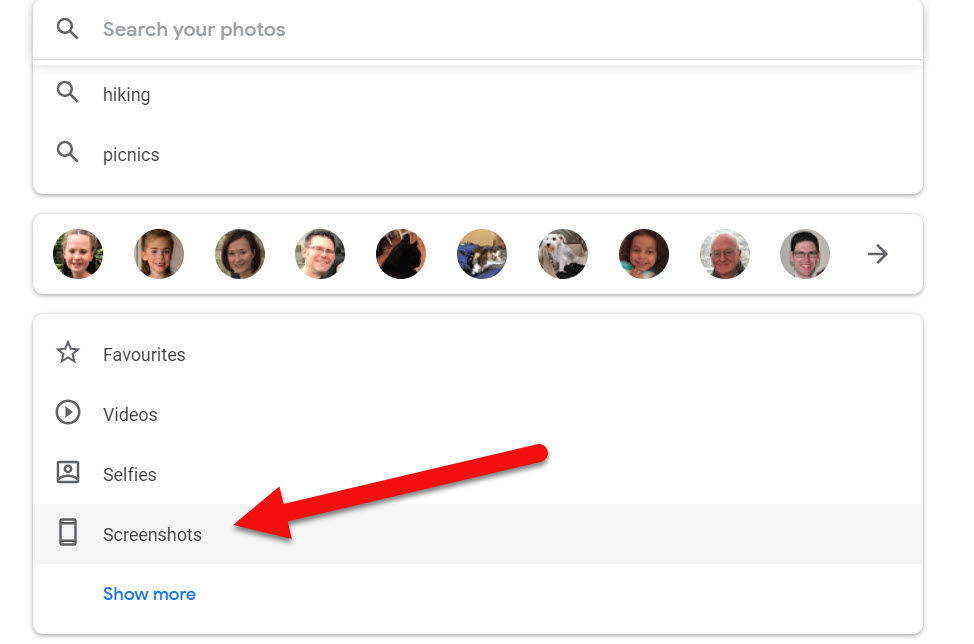Expand more faces with the right arrow

(877, 254)
